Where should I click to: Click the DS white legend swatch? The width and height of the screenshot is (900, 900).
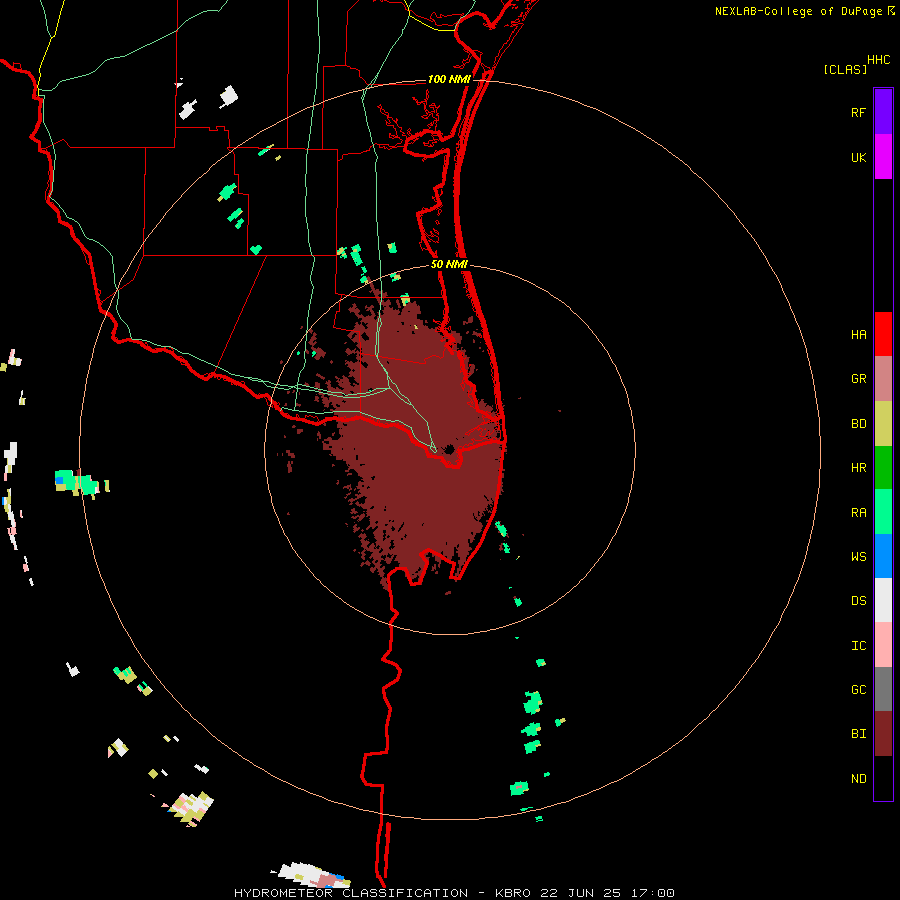[x=883, y=600]
